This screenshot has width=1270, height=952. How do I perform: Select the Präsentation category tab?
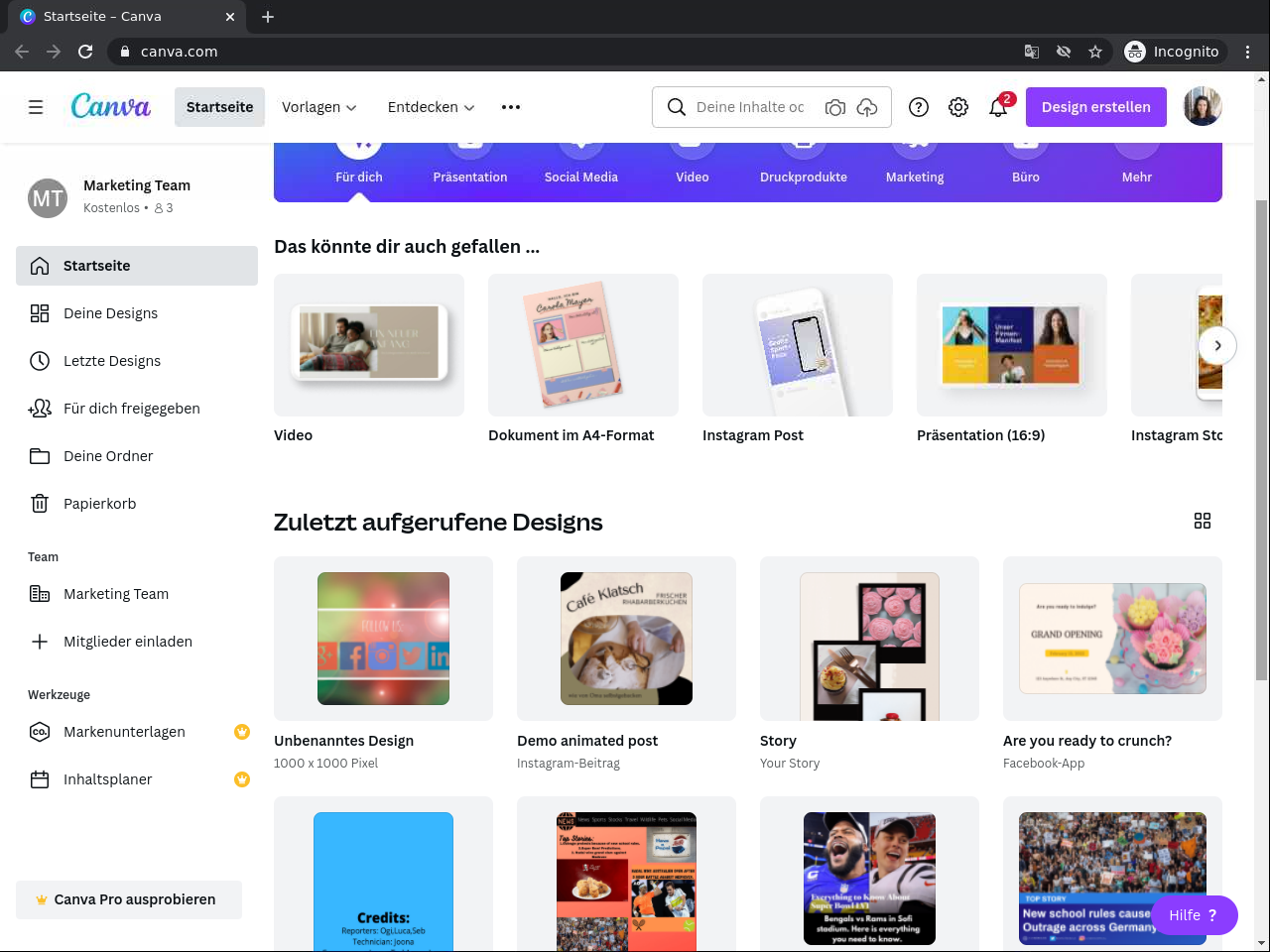click(470, 164)
